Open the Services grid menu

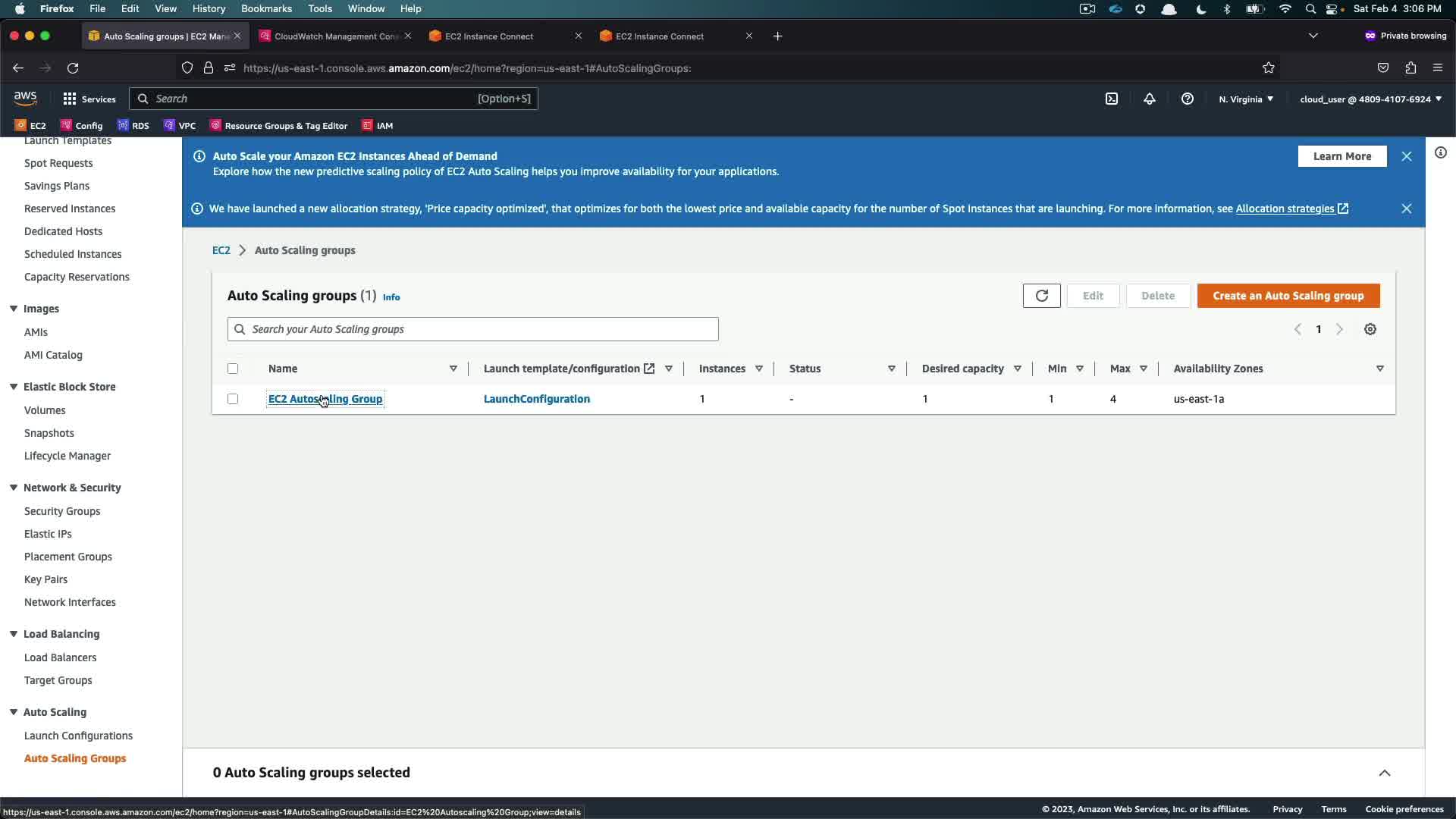tap(89, 99)
